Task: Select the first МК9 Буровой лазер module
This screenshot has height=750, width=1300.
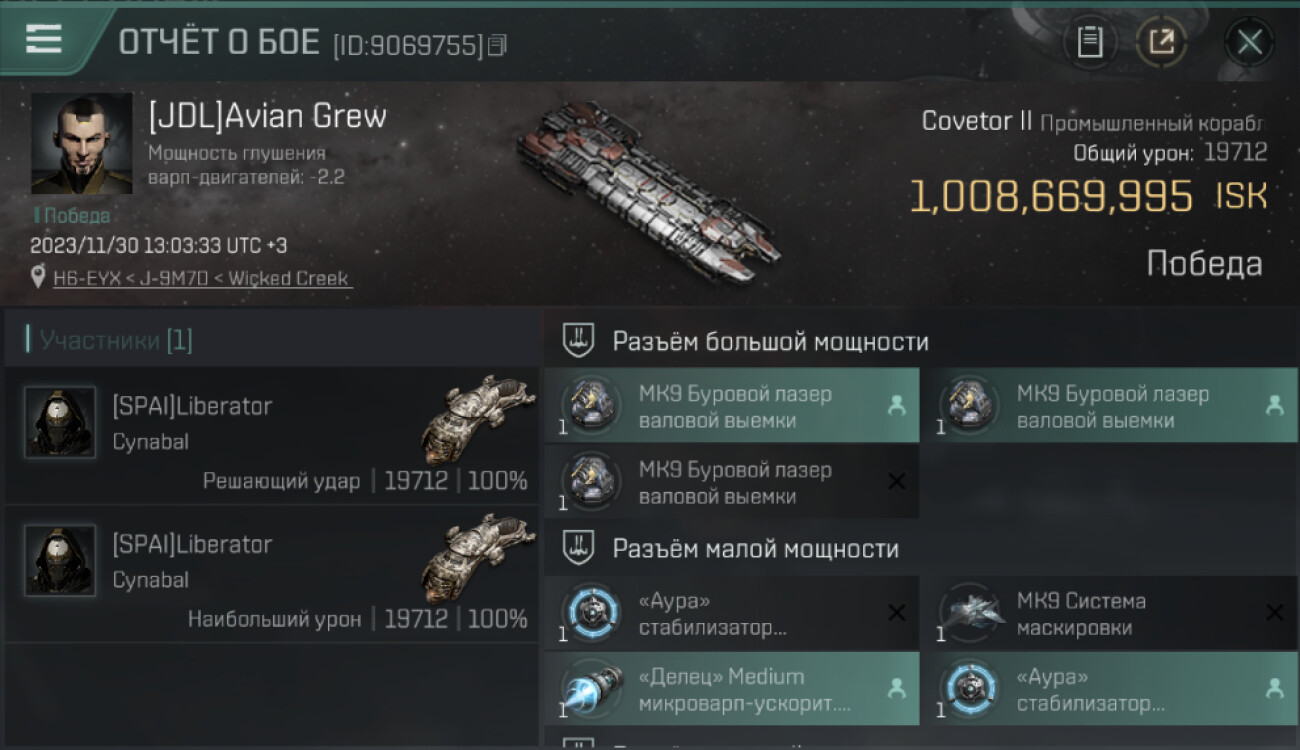Action: [x=731, y=406]
